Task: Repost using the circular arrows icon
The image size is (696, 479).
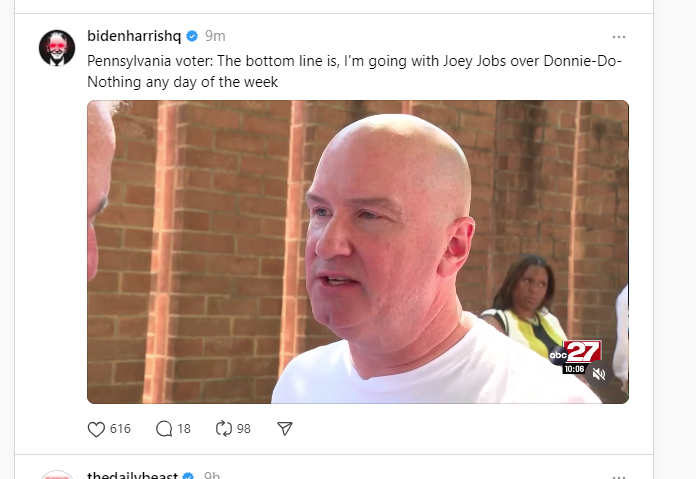Action: coord(224,429)
